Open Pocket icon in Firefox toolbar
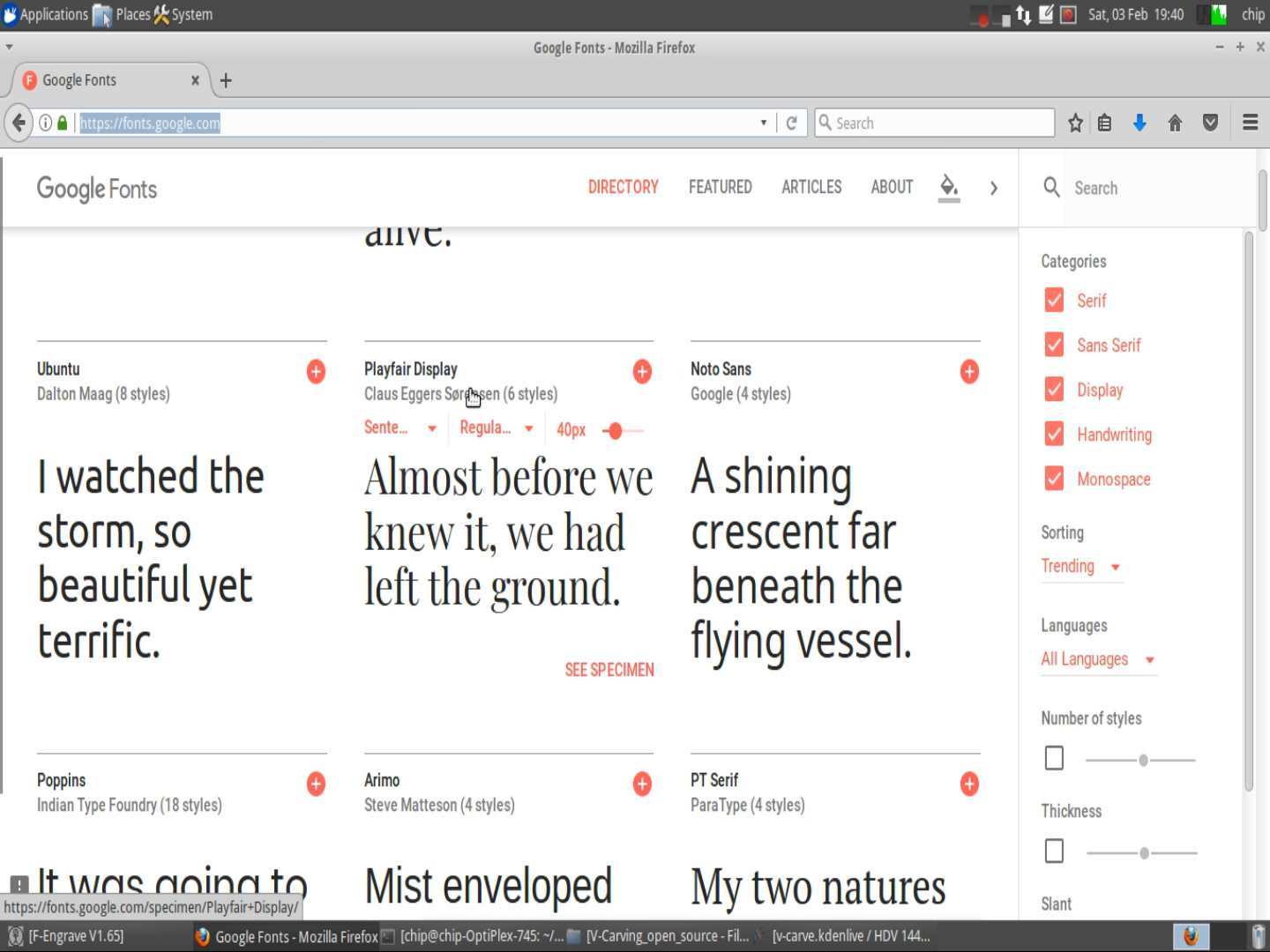The image size is (1270, 952). [x=1210, y=123]
